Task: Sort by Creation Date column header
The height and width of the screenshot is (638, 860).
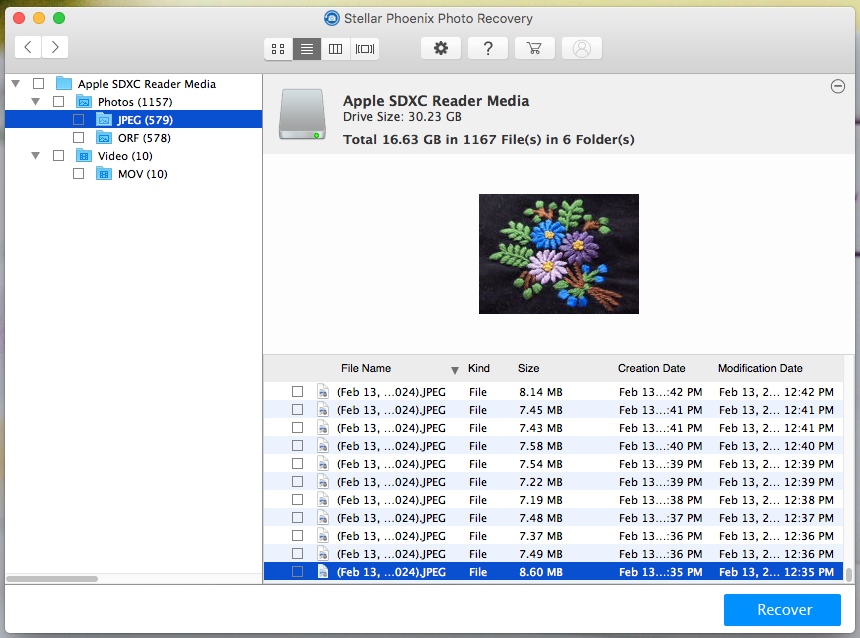Action: 652,368
